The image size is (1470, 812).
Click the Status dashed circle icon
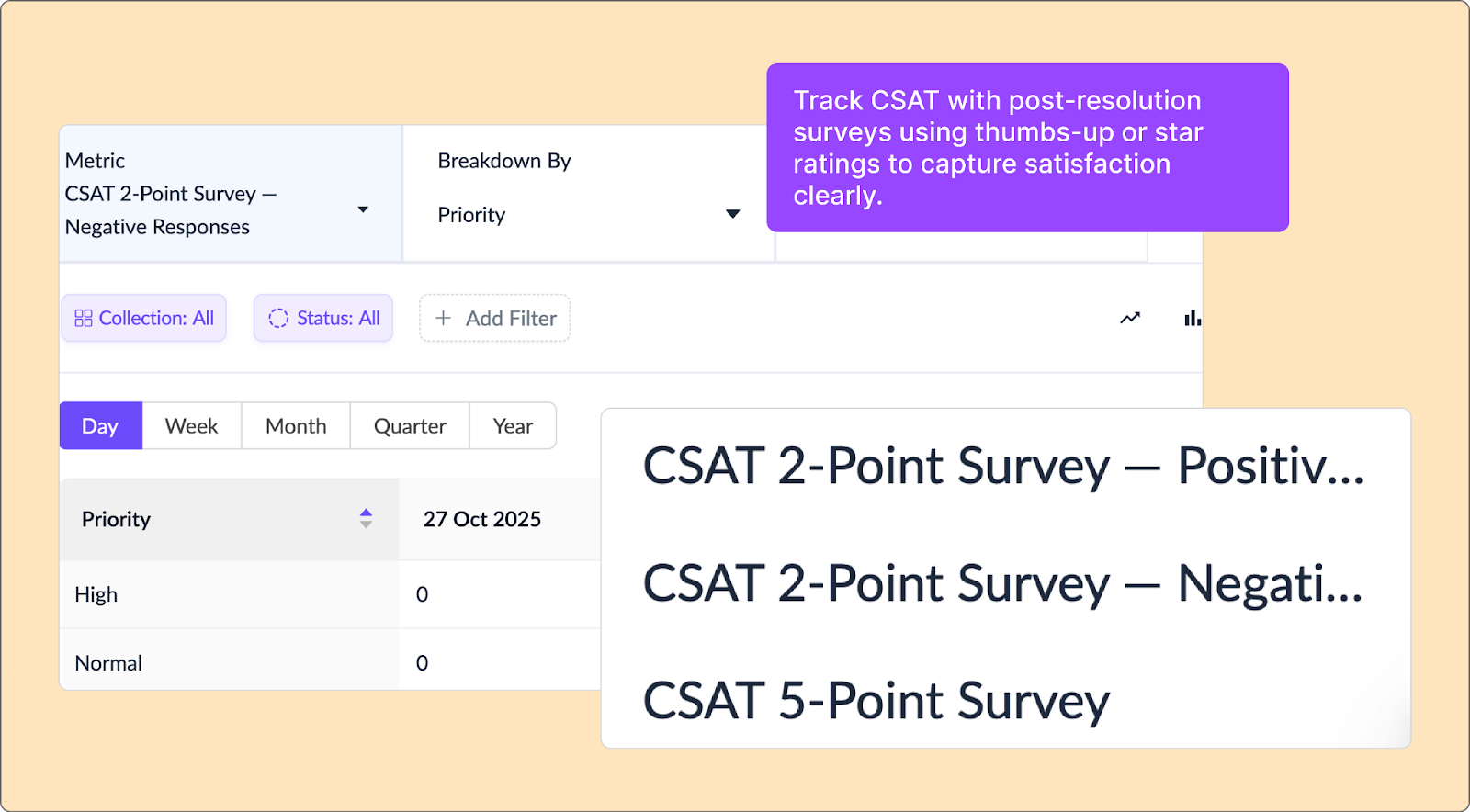click(278, 318)
